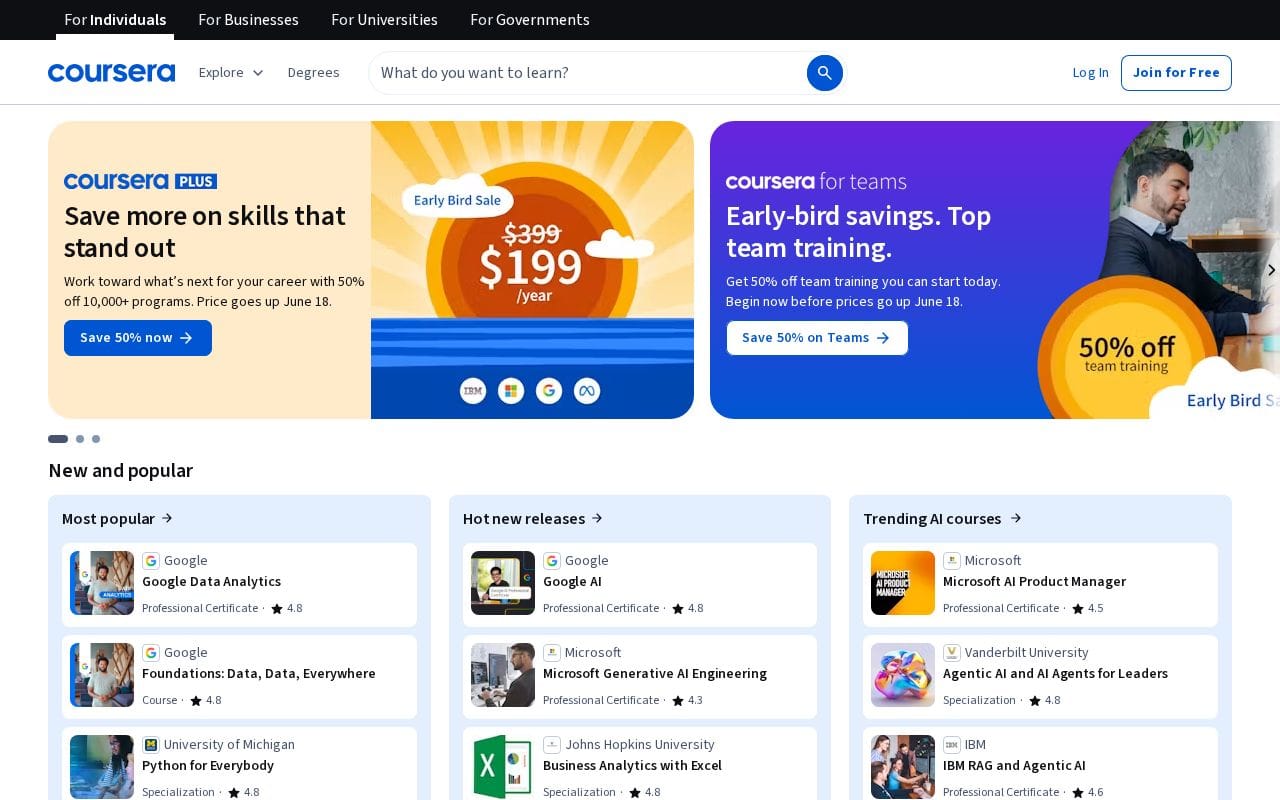Click the IBM partner logo in banner

coord(473,391)
